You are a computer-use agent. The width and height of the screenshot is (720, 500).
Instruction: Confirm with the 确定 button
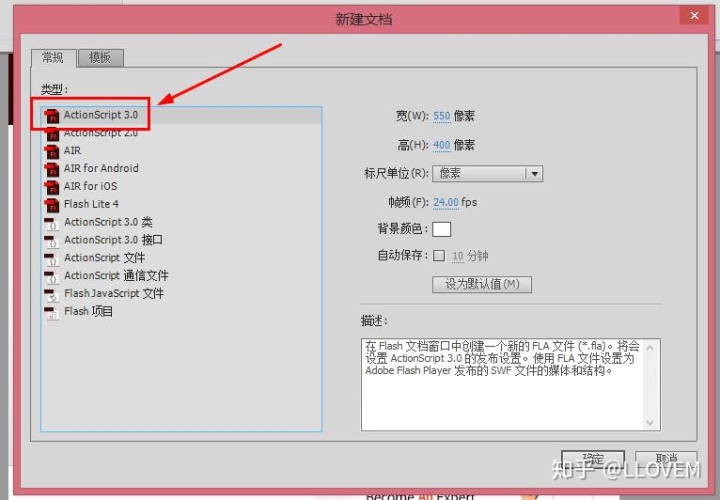click(x=593, y=459)
